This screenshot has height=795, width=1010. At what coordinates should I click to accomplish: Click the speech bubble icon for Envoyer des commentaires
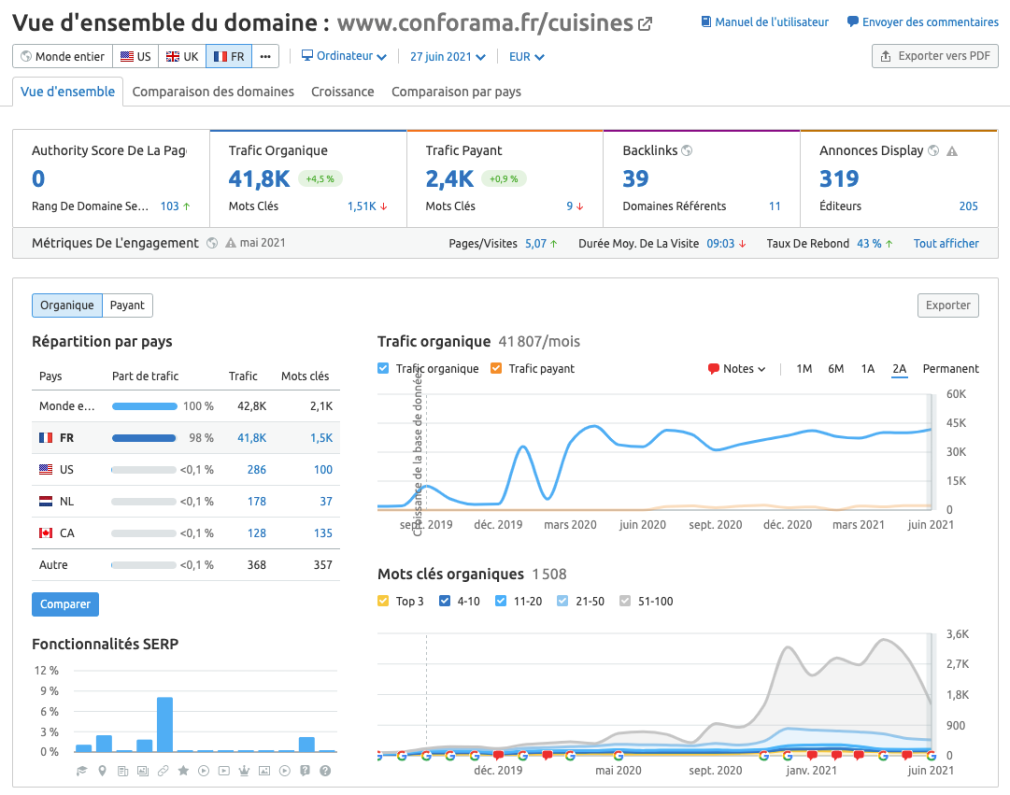pos(852,22)
